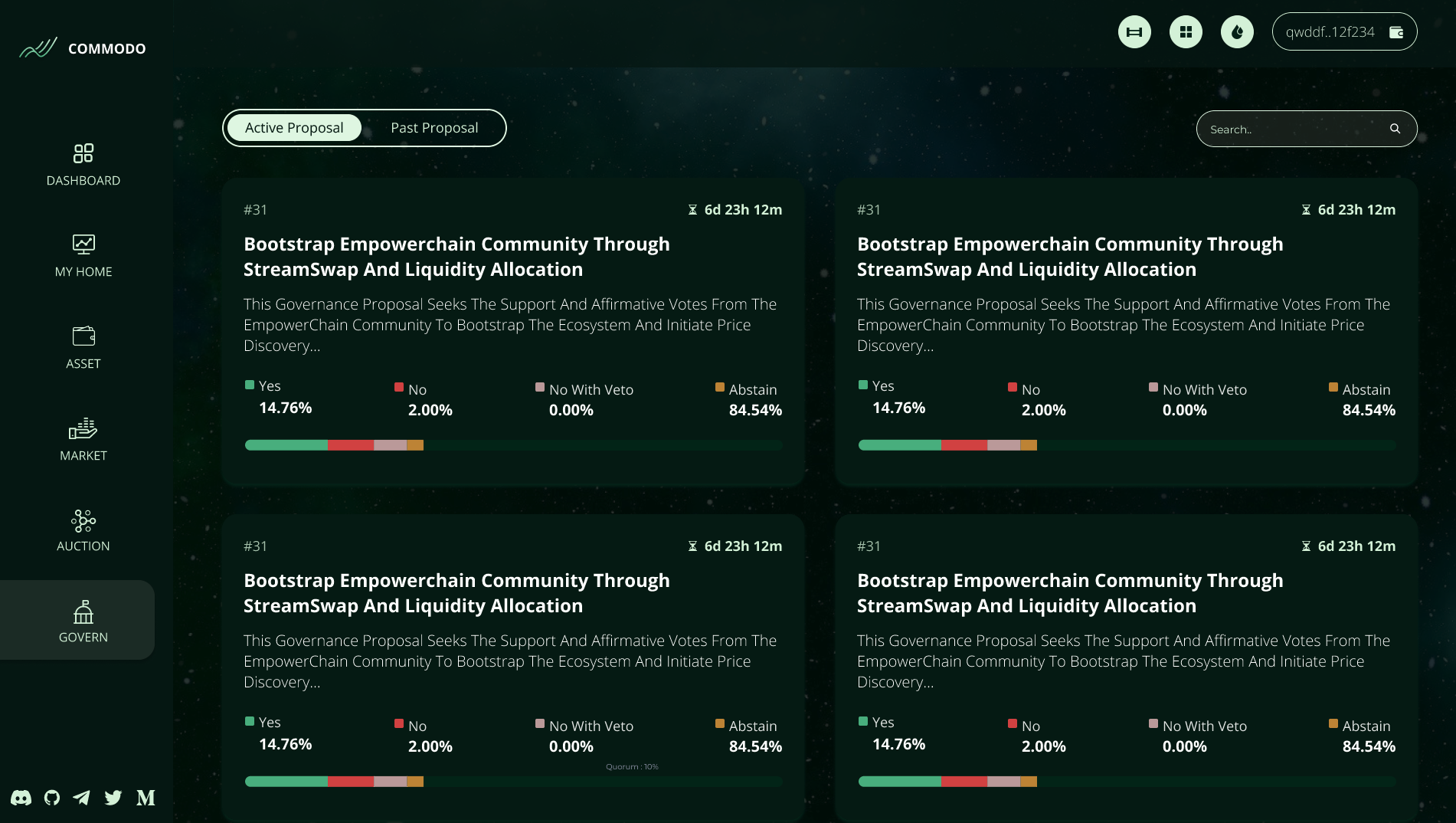The width and height of the screenshot is (1456, 823).
Task: Open the Asset page
Action: 83,347
